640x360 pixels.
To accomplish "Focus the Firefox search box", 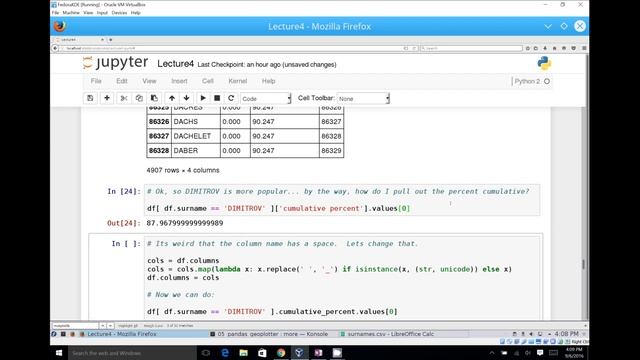I will point(471,48).
